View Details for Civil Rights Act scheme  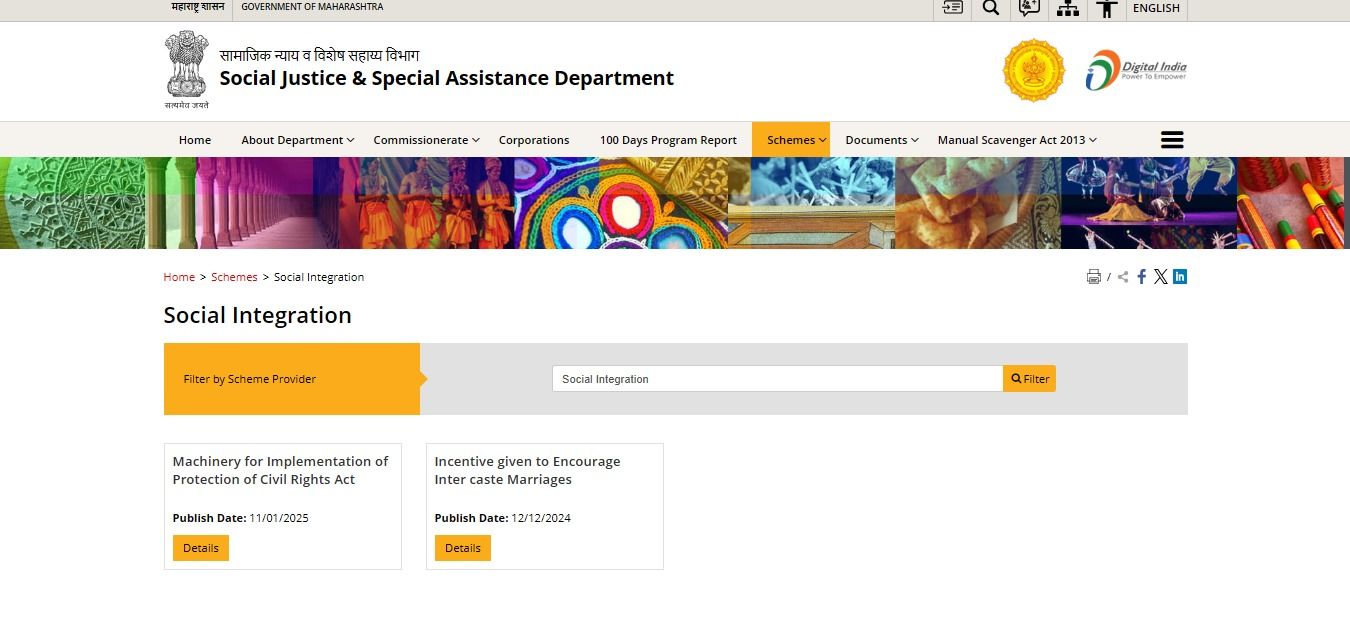(x=201, y=548)
